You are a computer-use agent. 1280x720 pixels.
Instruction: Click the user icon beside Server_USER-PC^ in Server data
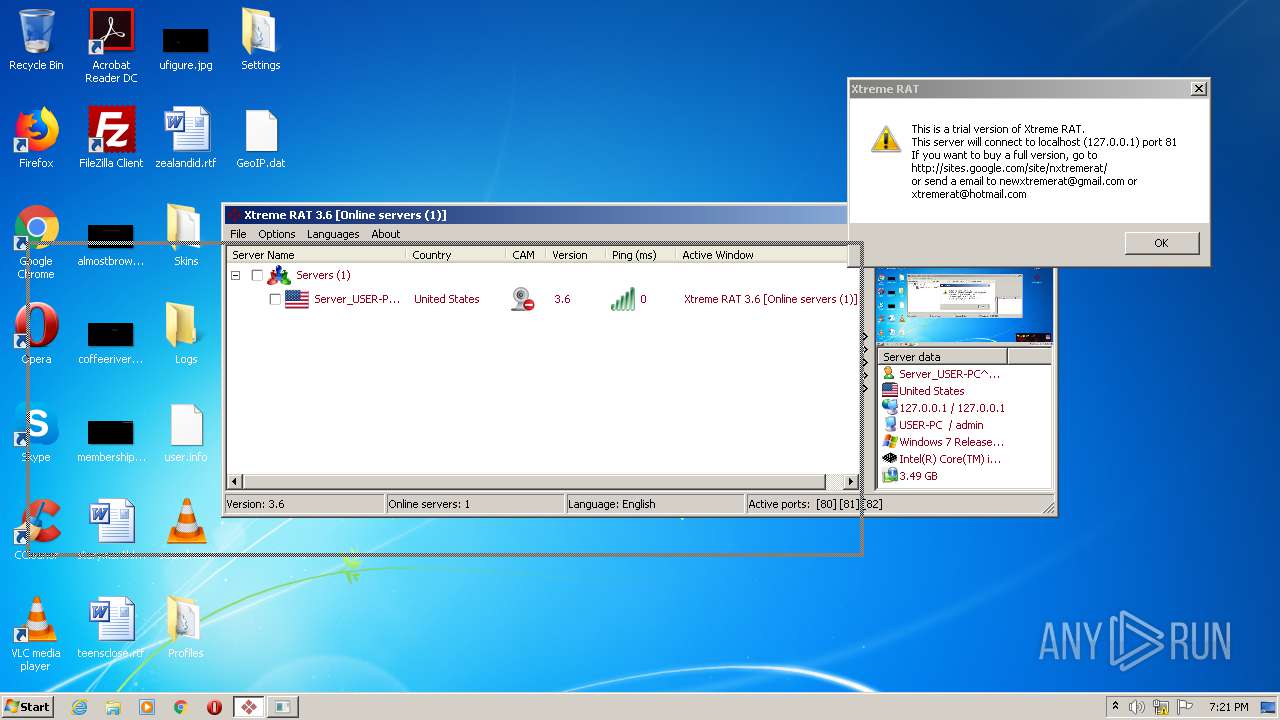click(x=889, y=374)
